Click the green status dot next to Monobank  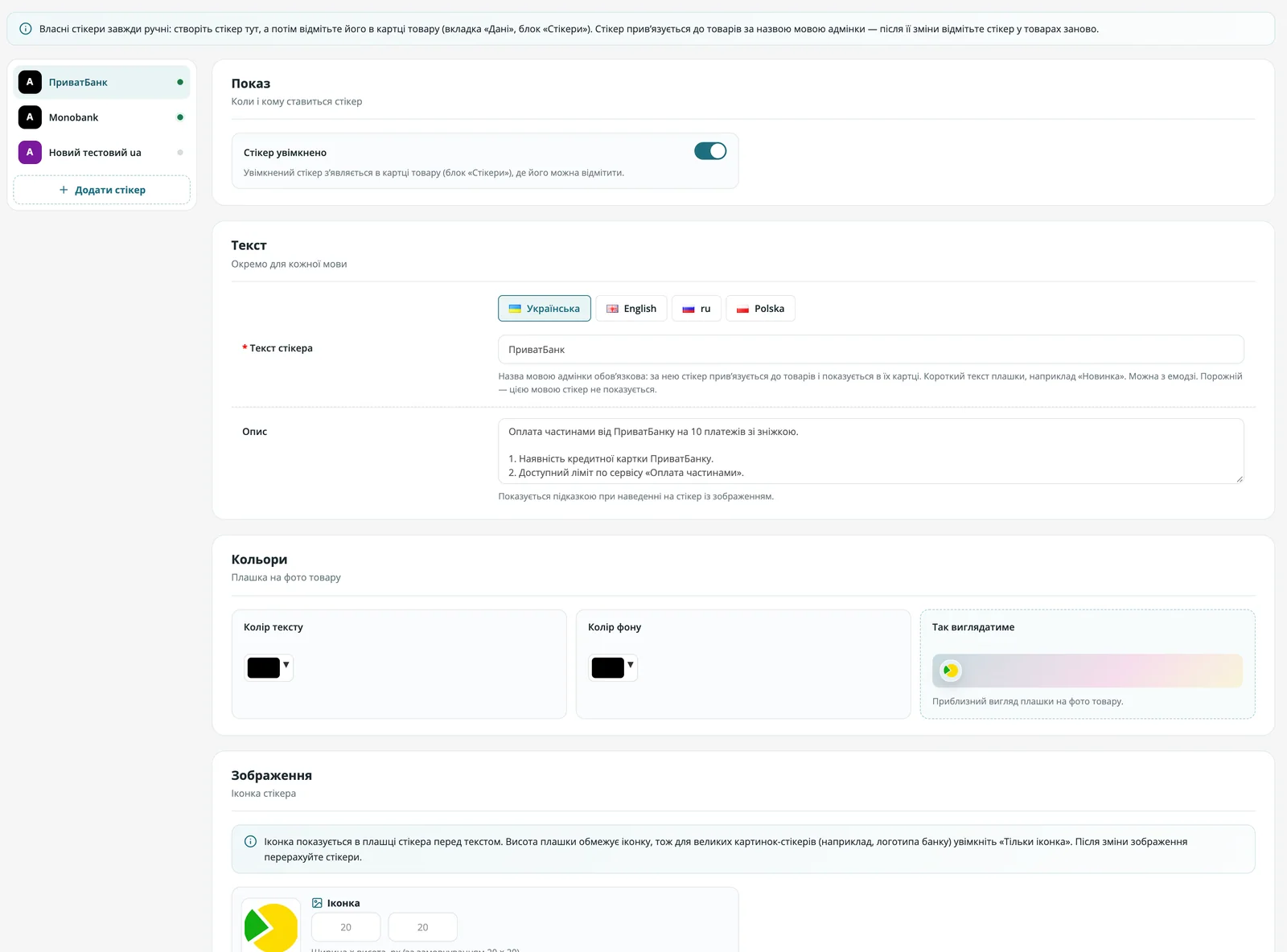coord(180,117)
